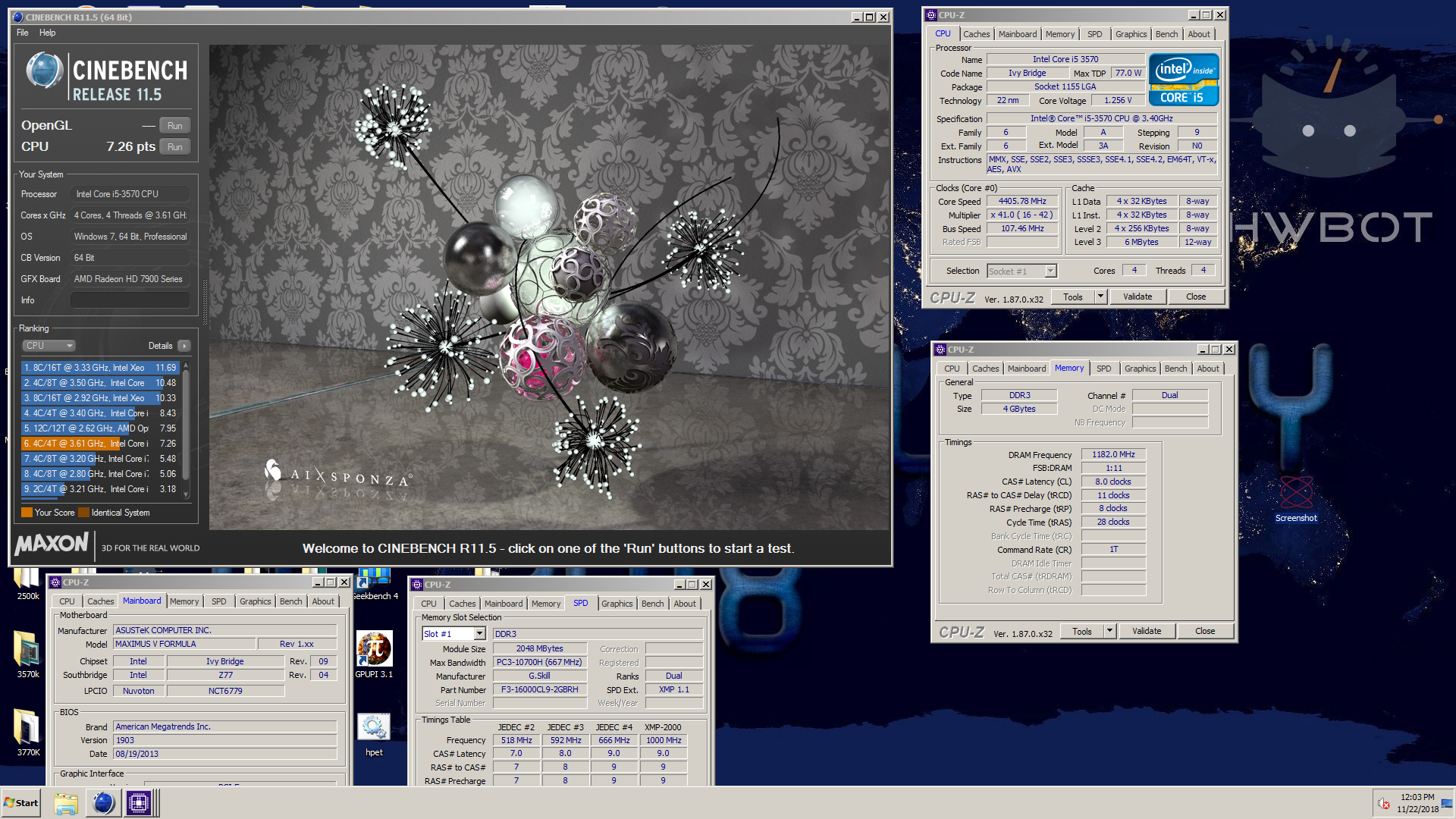Click the title icon of the CPU-Z Mainboard-tab window
The width and height of the screenshot is (1456, 819).
(x=55, y=582)
